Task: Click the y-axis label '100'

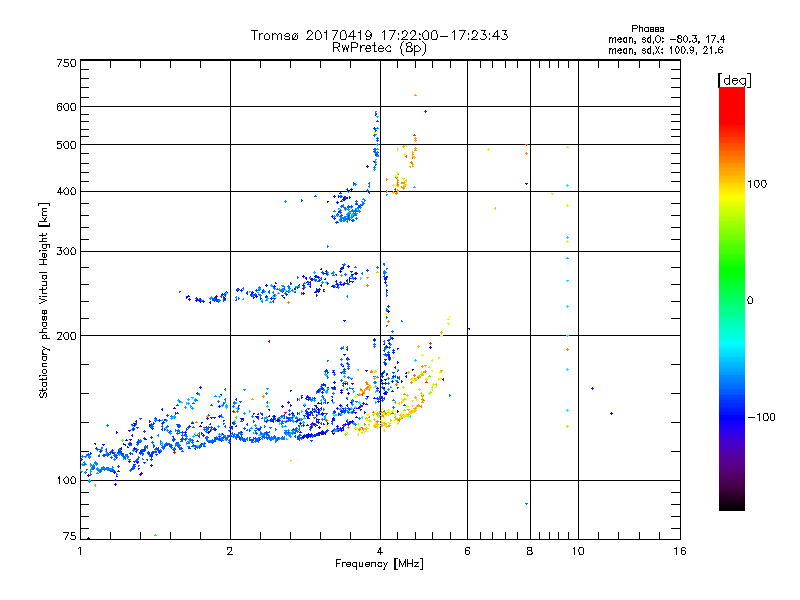Action: (67, 481)
